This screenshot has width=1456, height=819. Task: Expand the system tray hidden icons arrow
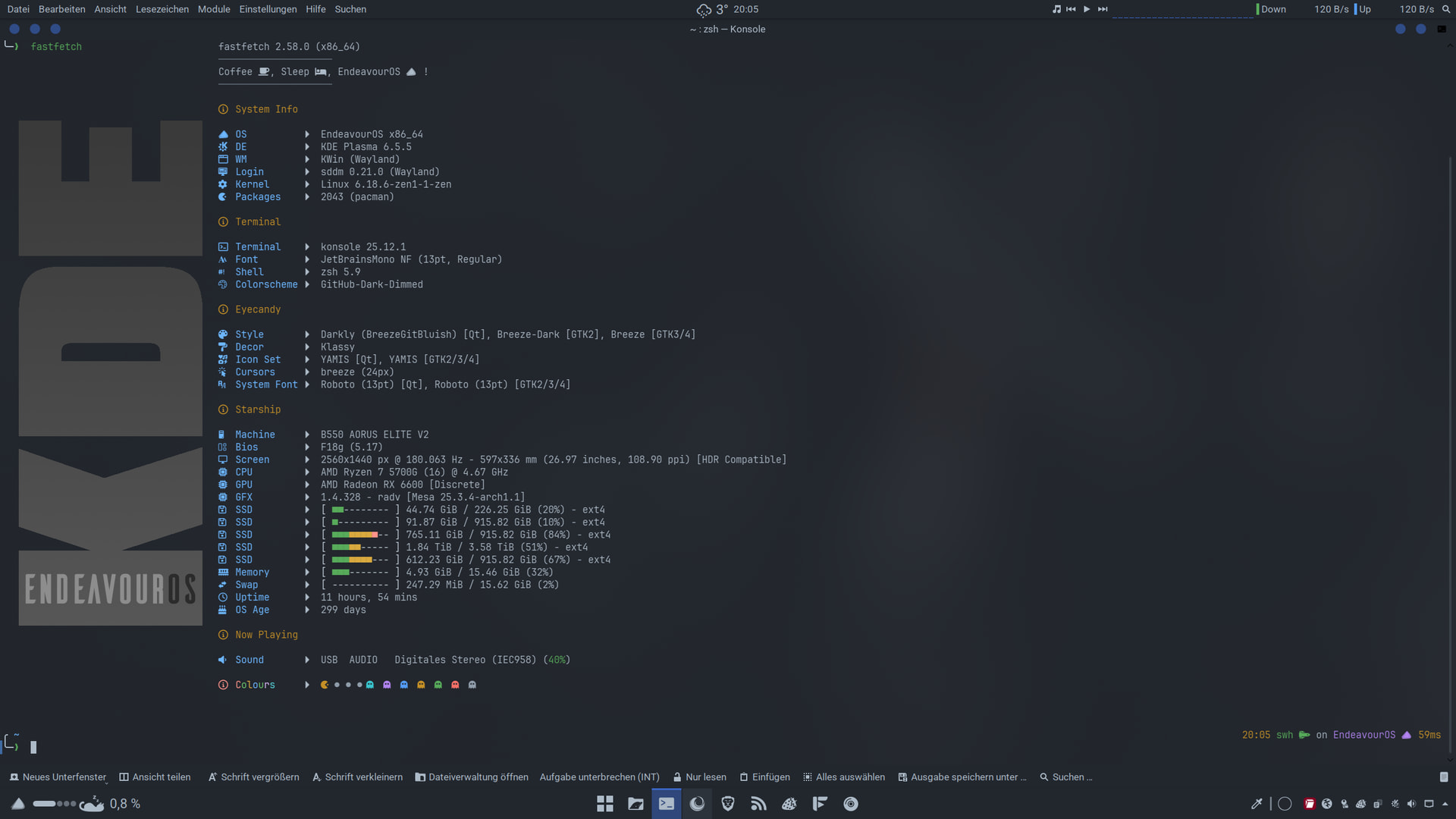(x=1445, y=804)
